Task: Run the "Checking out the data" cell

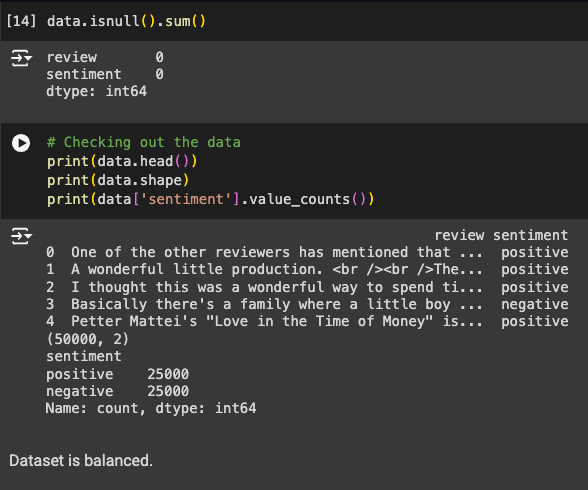Action: (x=21, y=143)
